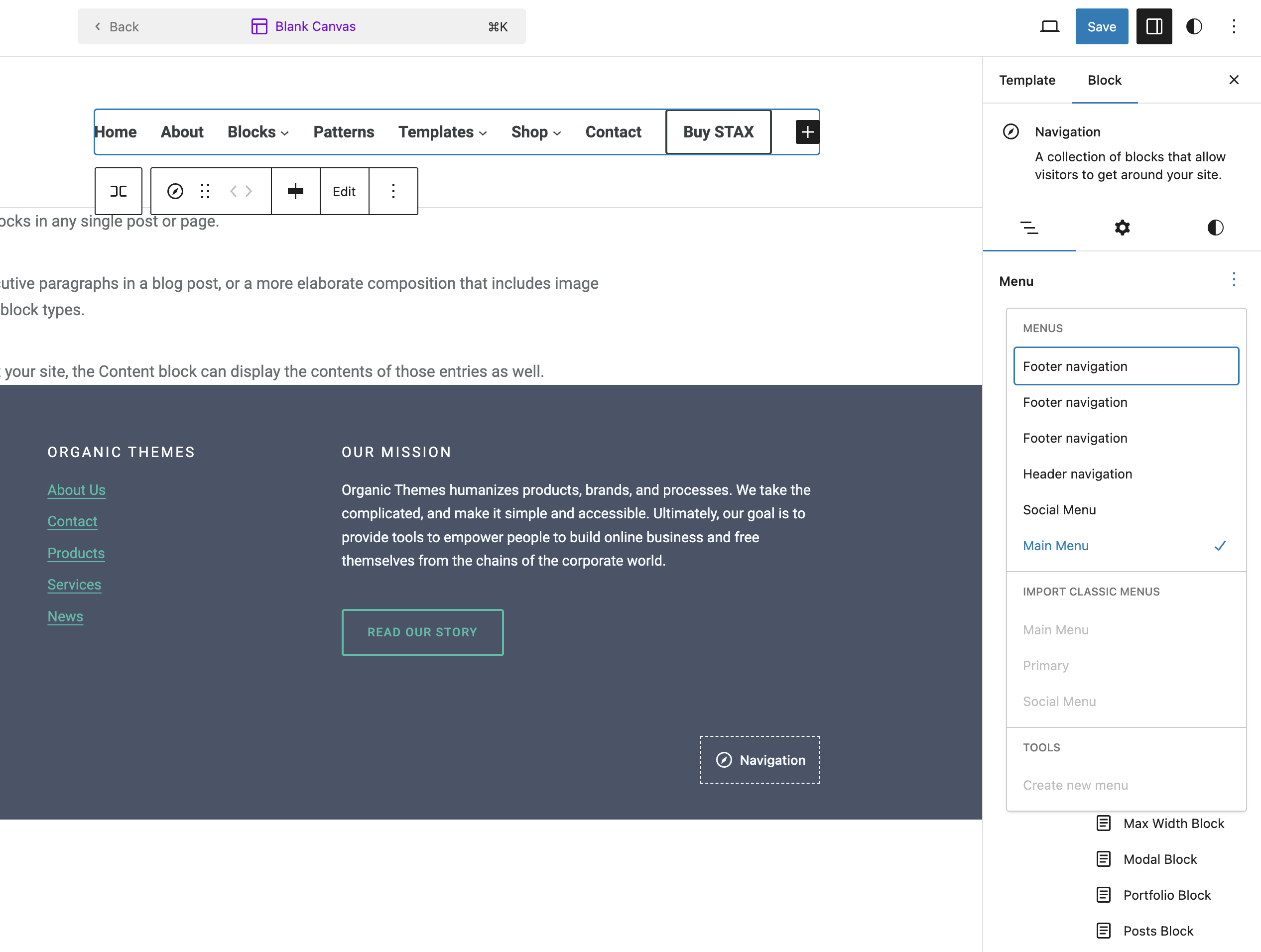Click the OUR MISSION heading
Image resolution: width=1261 pixels, height=952 pixels.
point(396,452)
